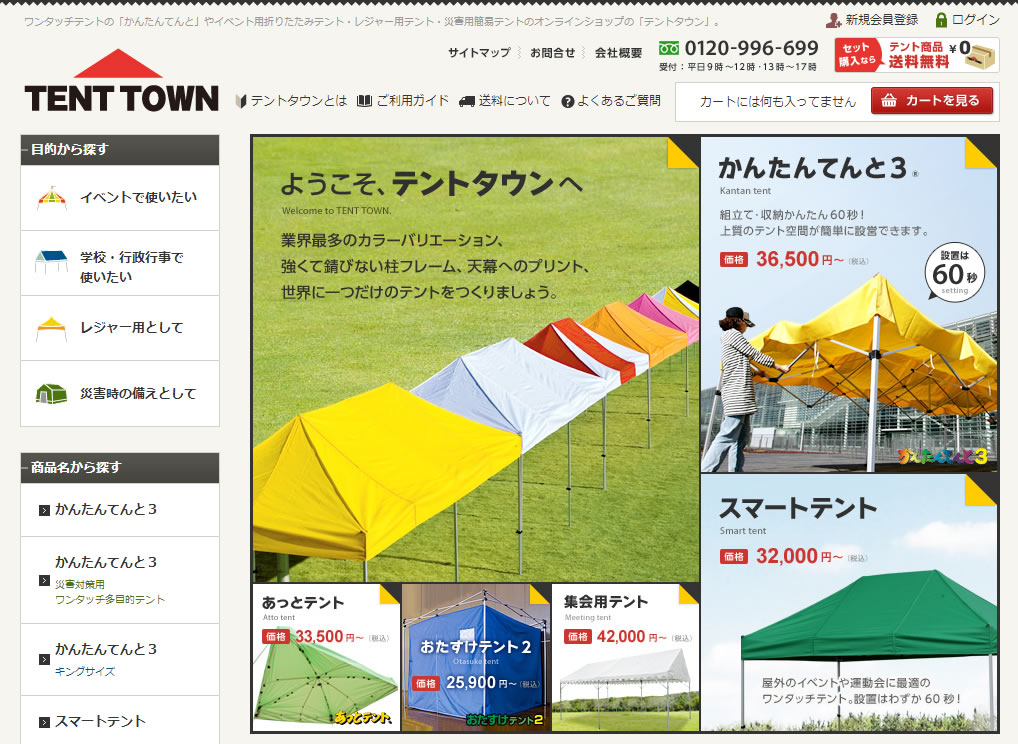Select the あっとテント green tent thumbnail
This screenshot has width=1018, height=744.
pyautogui.click(x=326, y=658)
